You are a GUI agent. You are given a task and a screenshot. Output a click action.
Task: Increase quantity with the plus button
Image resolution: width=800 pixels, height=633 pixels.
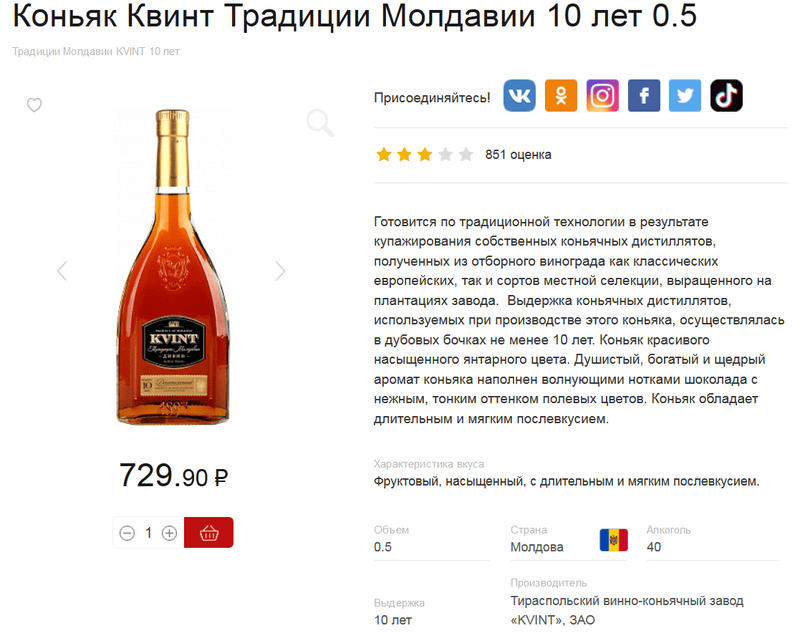click(169, 533)
